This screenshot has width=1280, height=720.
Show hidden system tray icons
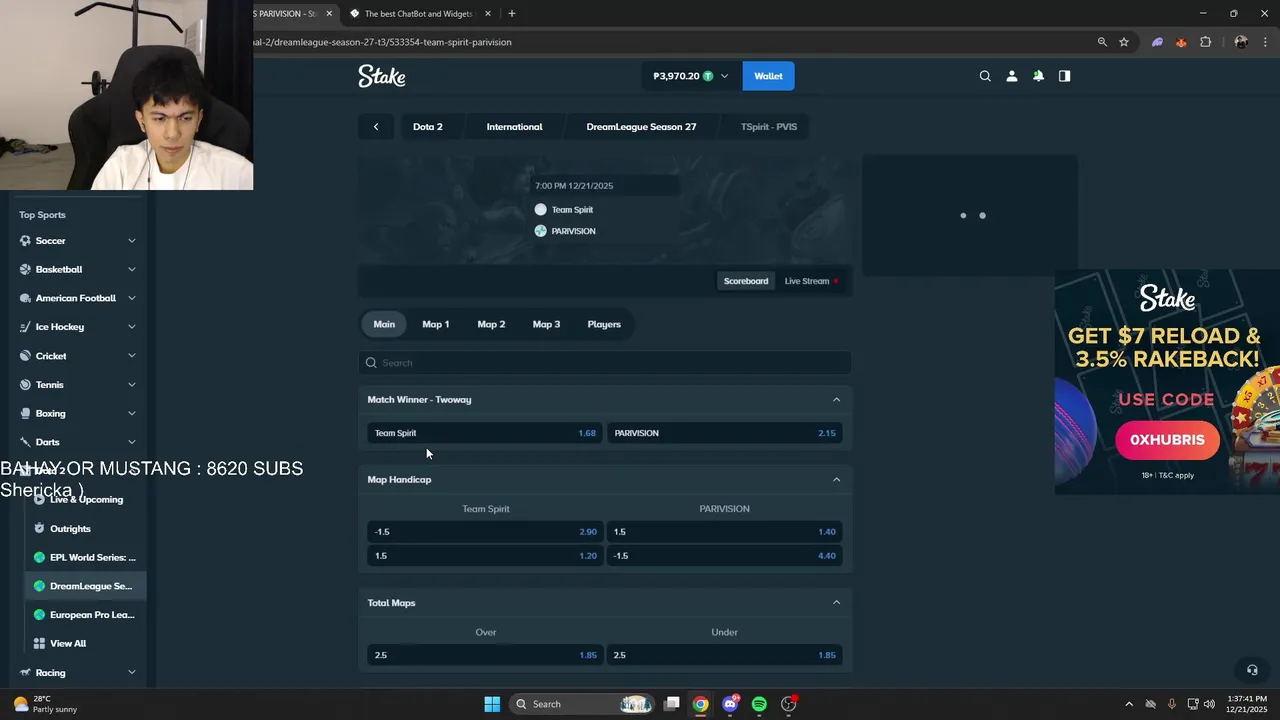click(1129, 704)
